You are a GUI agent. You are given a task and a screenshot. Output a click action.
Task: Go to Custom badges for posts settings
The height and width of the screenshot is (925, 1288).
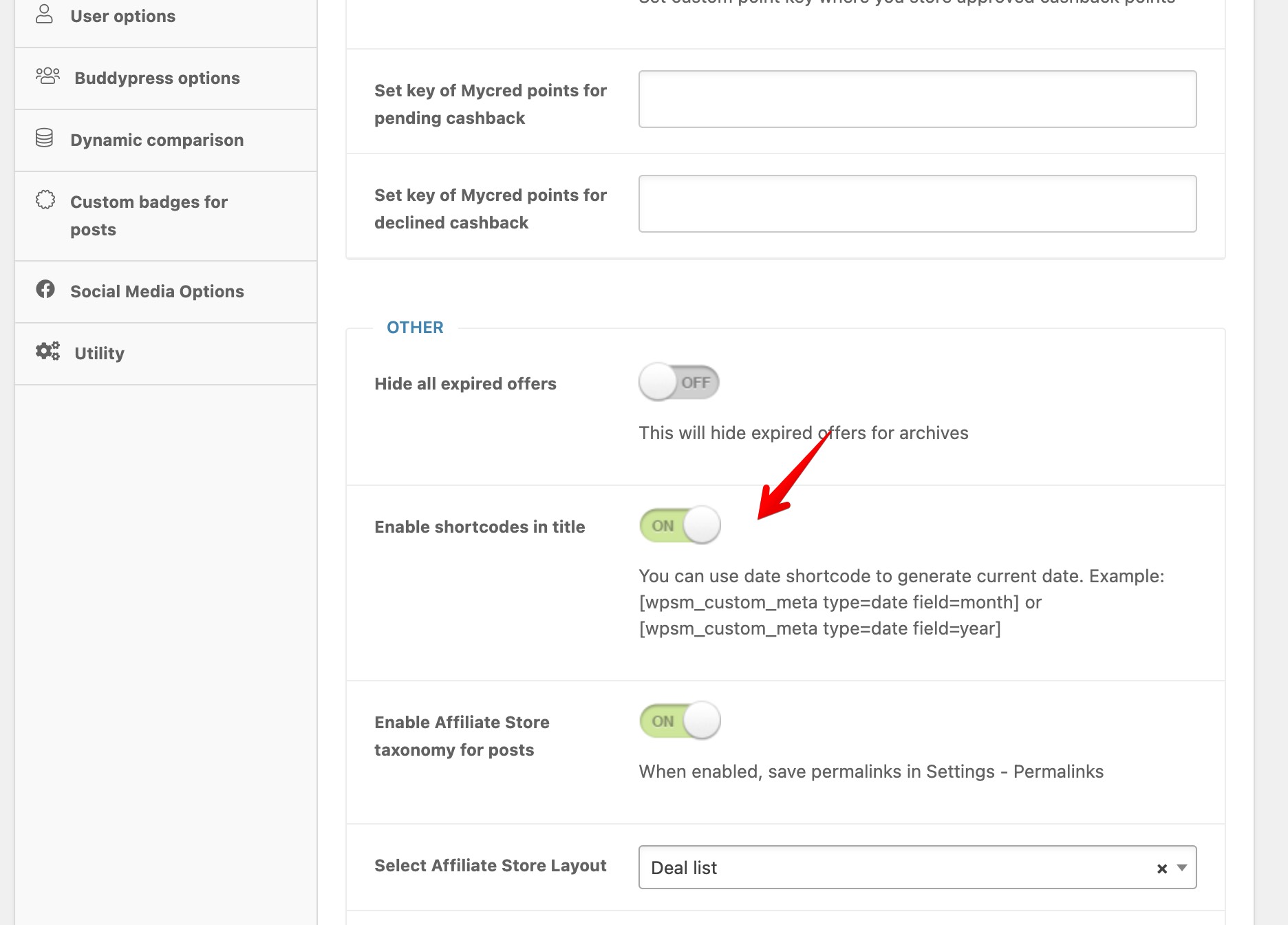pos(148,215)
